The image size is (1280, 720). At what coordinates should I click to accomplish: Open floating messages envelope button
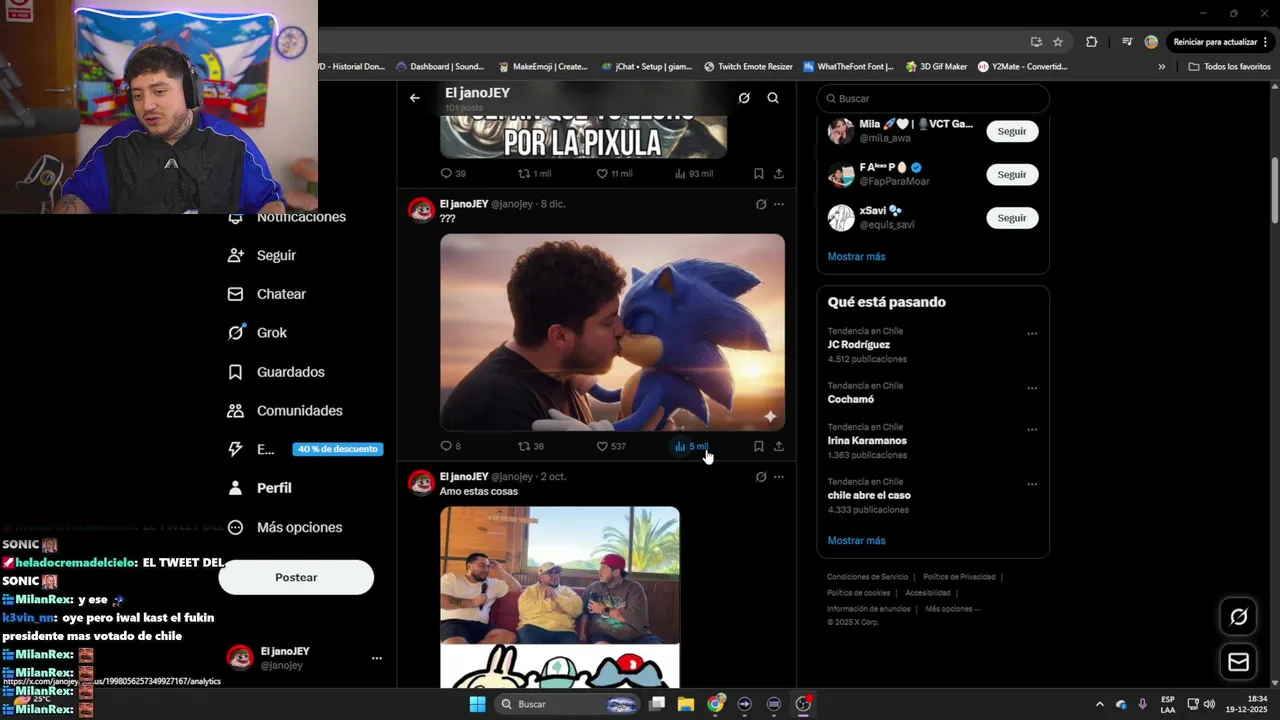tap(1238, 662)
